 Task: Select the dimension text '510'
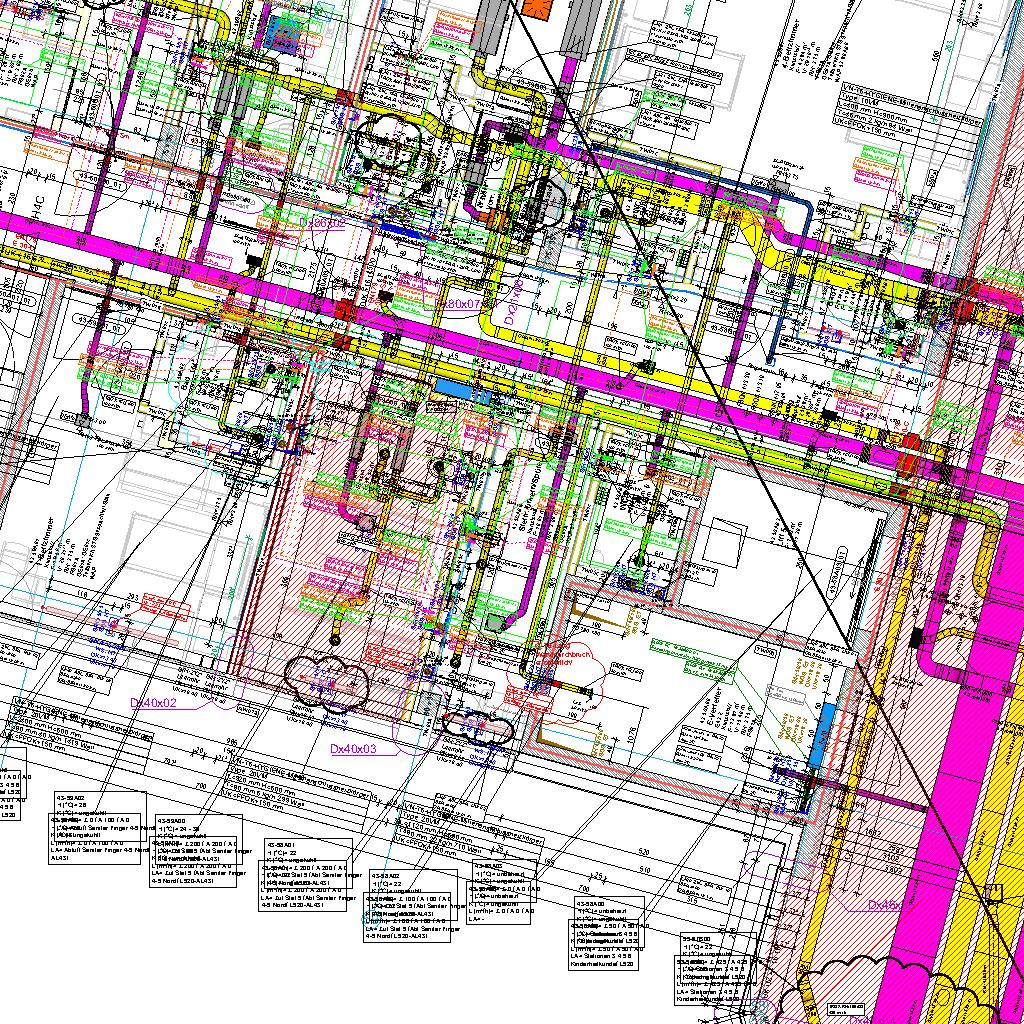[x=645, y=871]
